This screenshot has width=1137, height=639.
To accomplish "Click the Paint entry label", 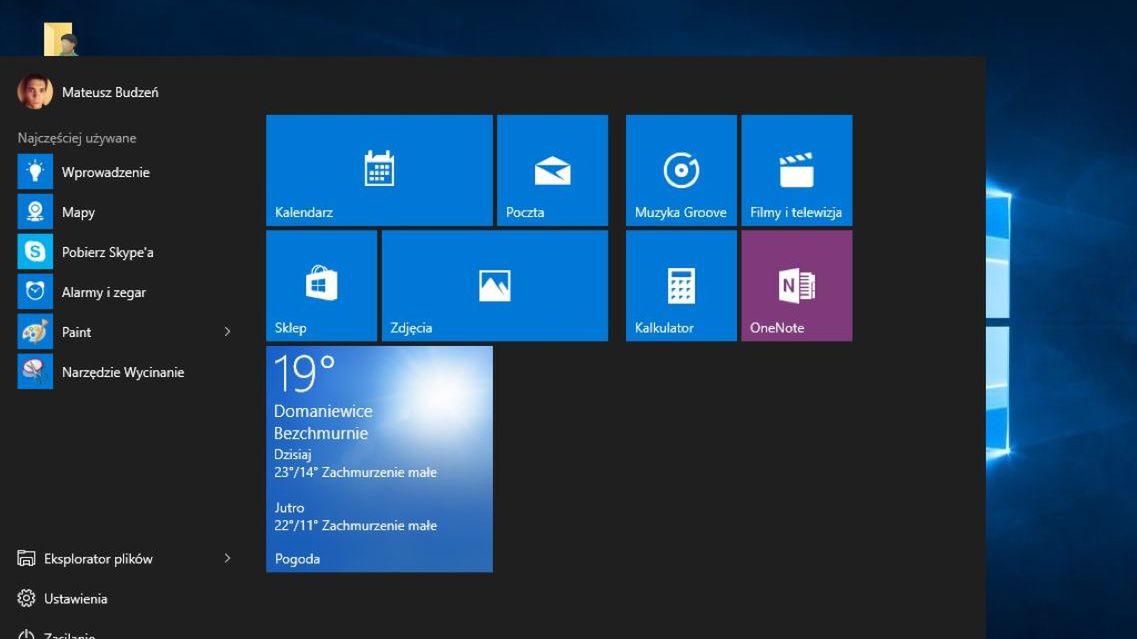I will point(76,332).
